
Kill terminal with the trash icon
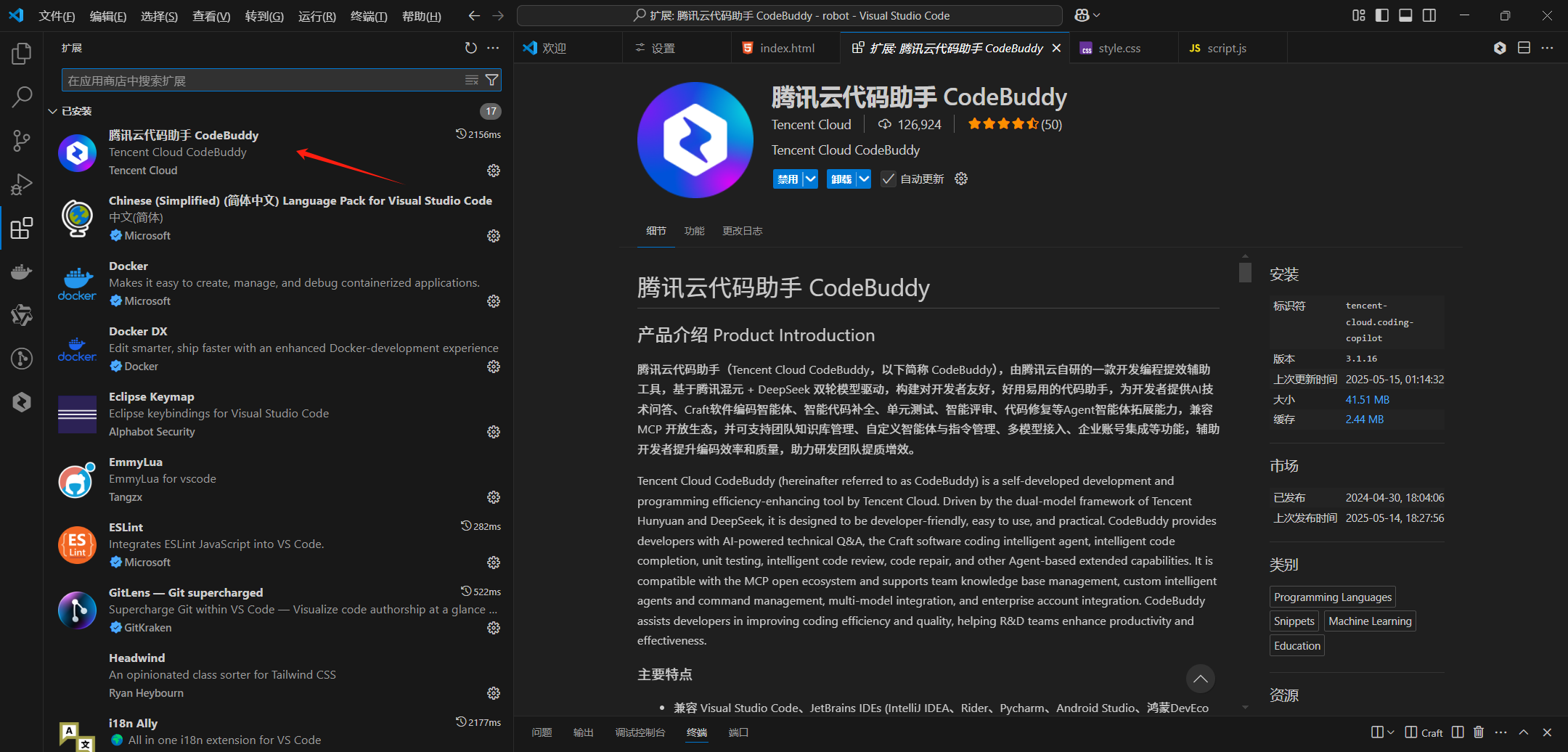point(1479,732)
